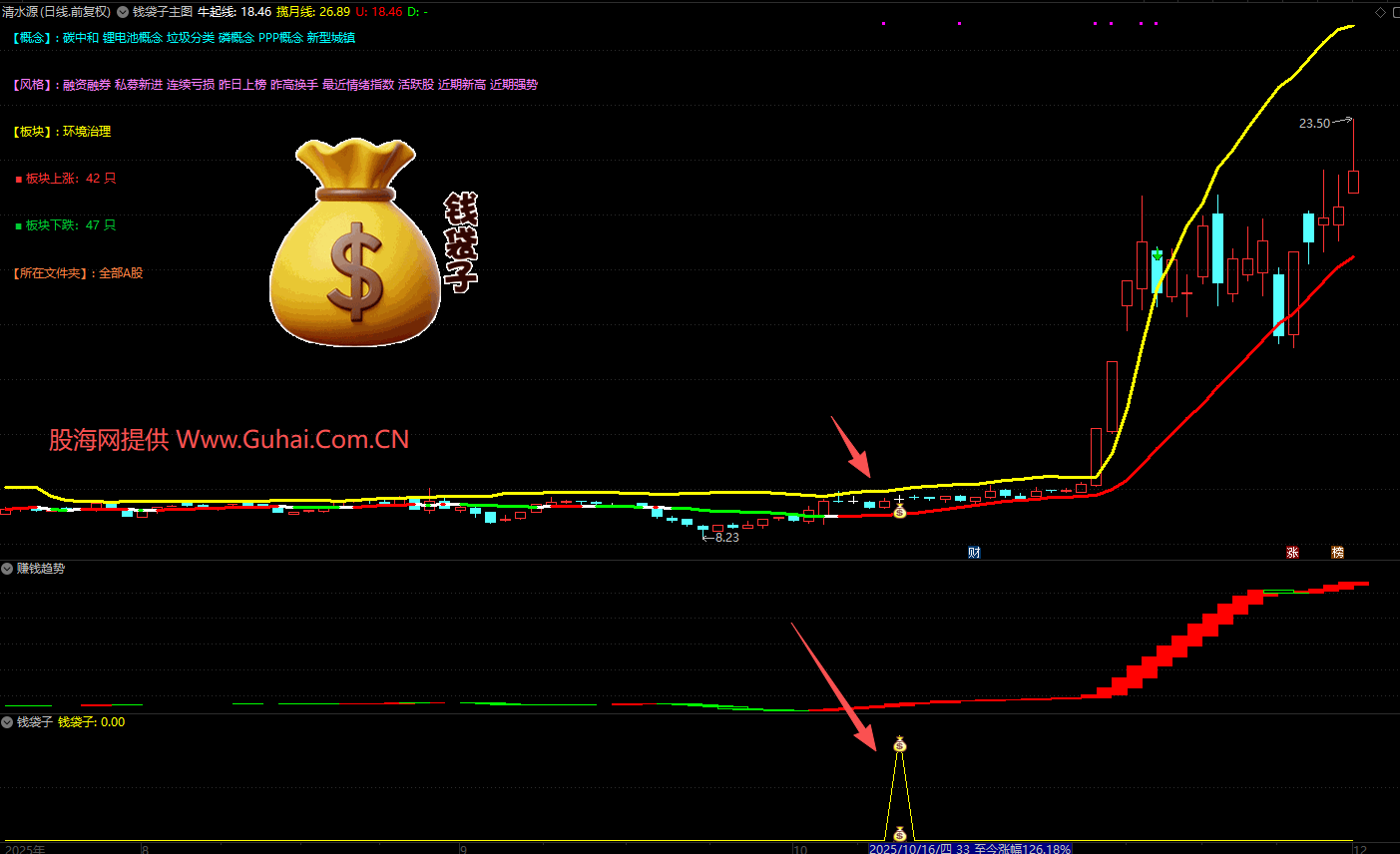Click the 8.23 low price label
The image size is (1400, 854).
[x=726, y=538]
